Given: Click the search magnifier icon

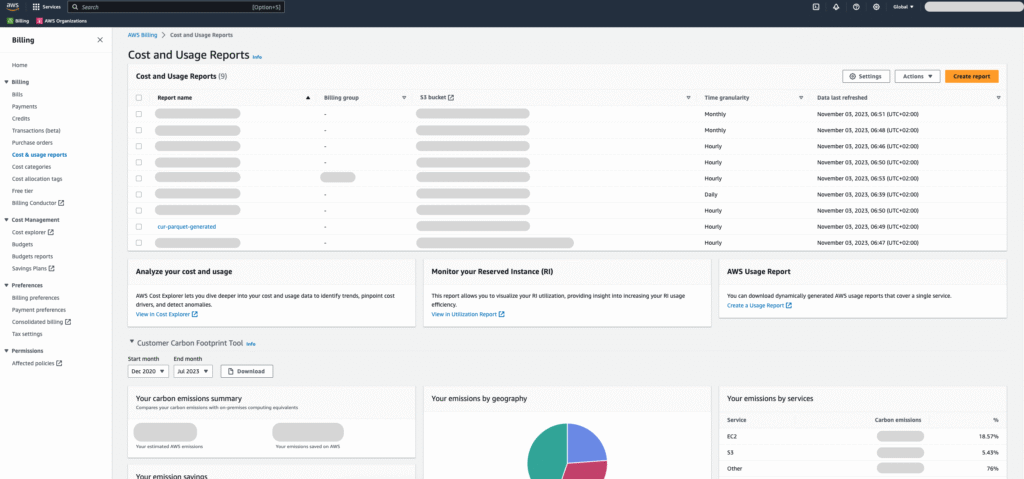Looking at the screenshot, I should pyautogui.click(x=75, y=7).
